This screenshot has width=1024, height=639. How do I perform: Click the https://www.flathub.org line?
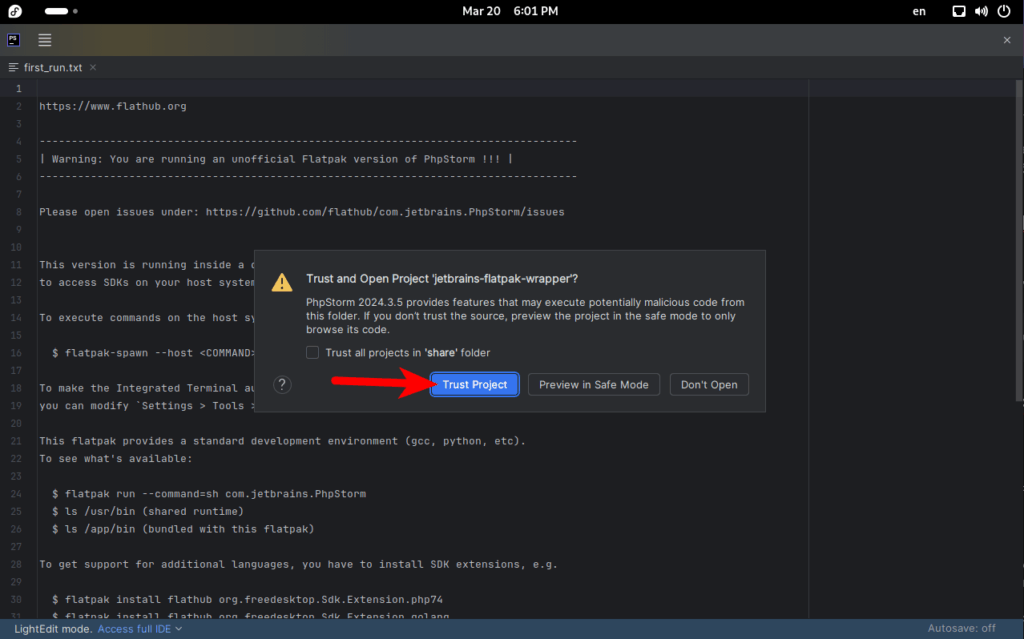click(x=112, y=106)
